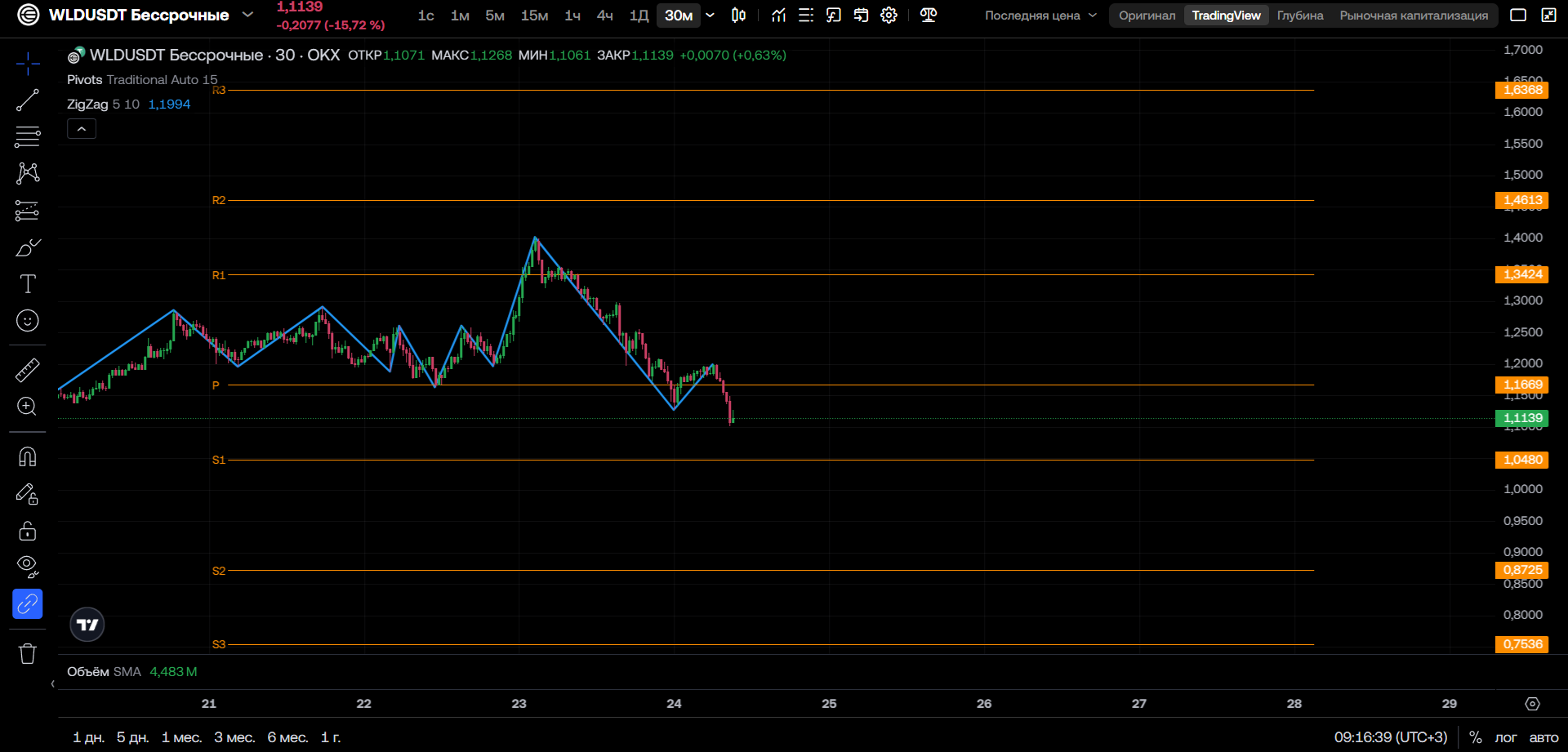Open the list-style toolbar icon
1568x752 pixels.
[806, 15]
